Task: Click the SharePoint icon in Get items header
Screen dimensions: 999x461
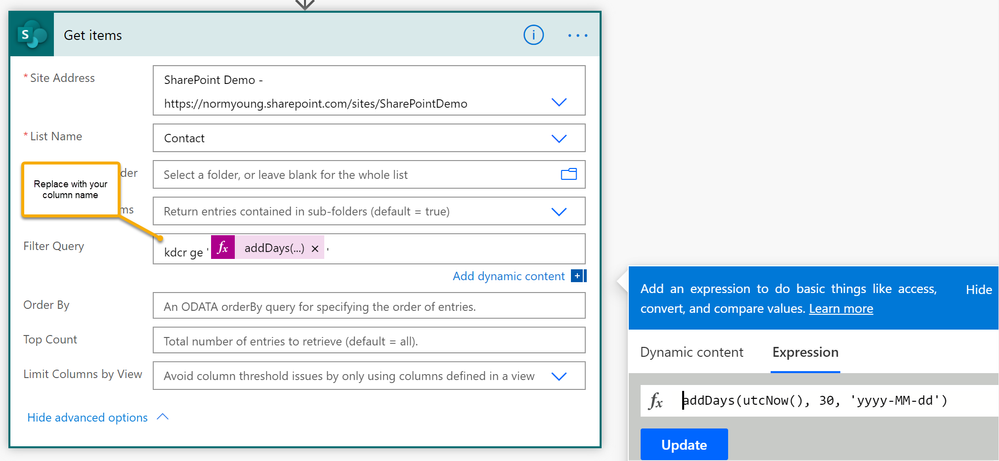Action: pyautogui.click(x=33, y=35)
